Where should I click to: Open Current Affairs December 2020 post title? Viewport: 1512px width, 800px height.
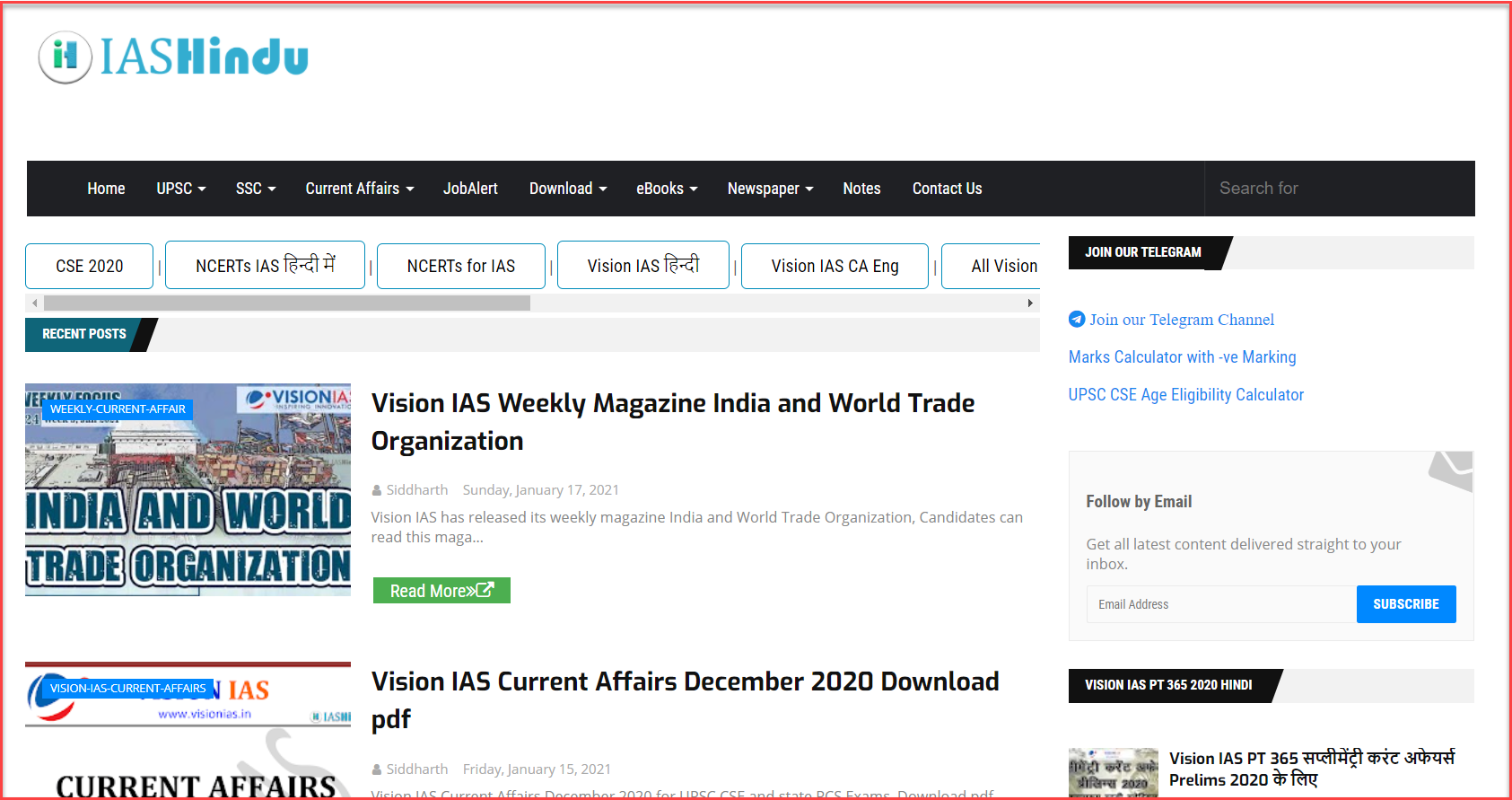pyautogui.click(x=686, y=700)
